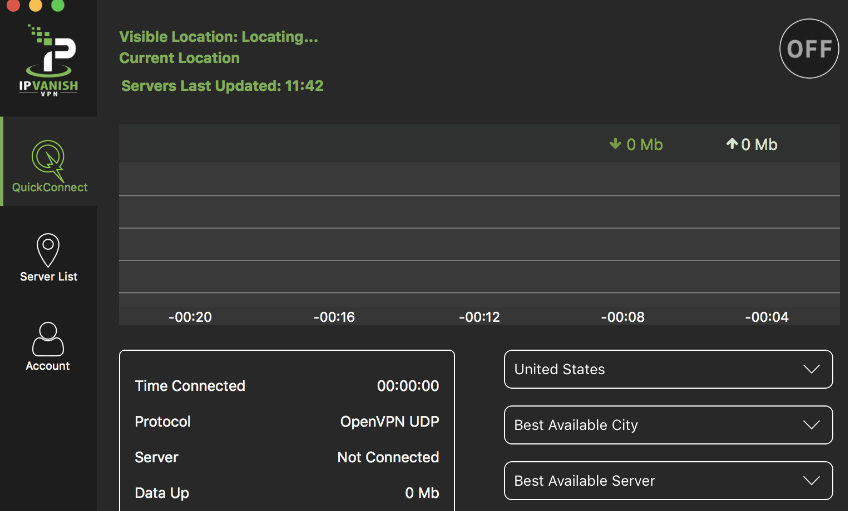Click the city dropdown chevron arrow
Viewport: 848px width, 511px height.
click(x=811, y=425)
